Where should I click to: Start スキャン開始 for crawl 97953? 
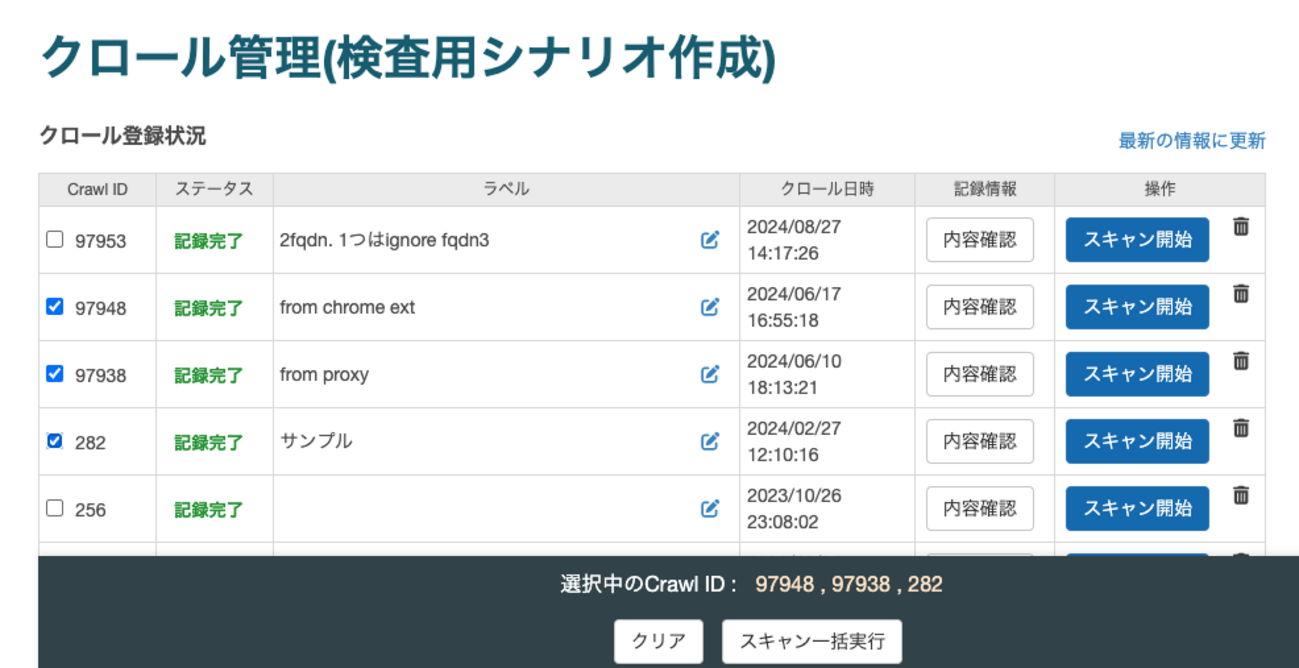1137,240
